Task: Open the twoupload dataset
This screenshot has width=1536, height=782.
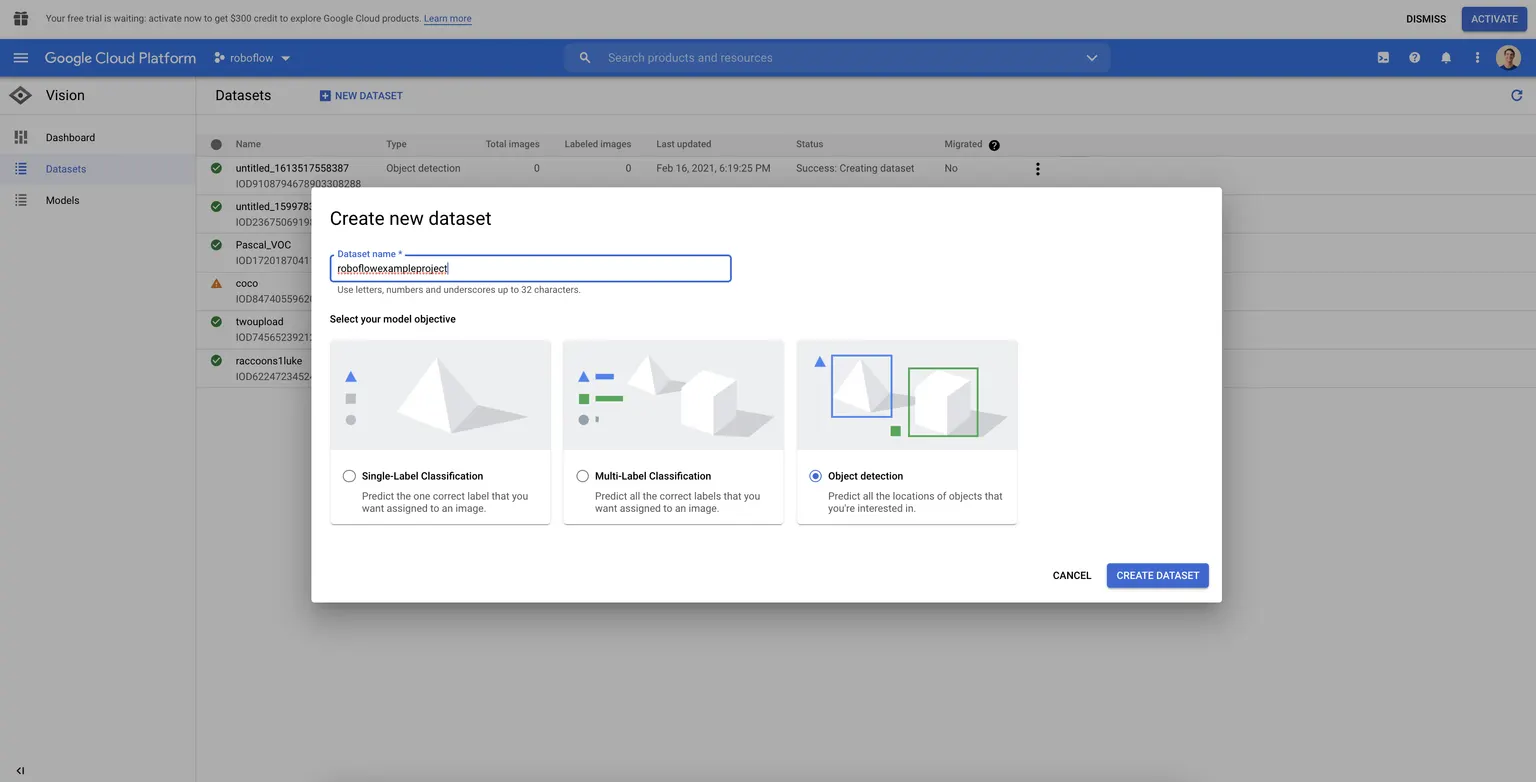Action: (x=259, y=322)
